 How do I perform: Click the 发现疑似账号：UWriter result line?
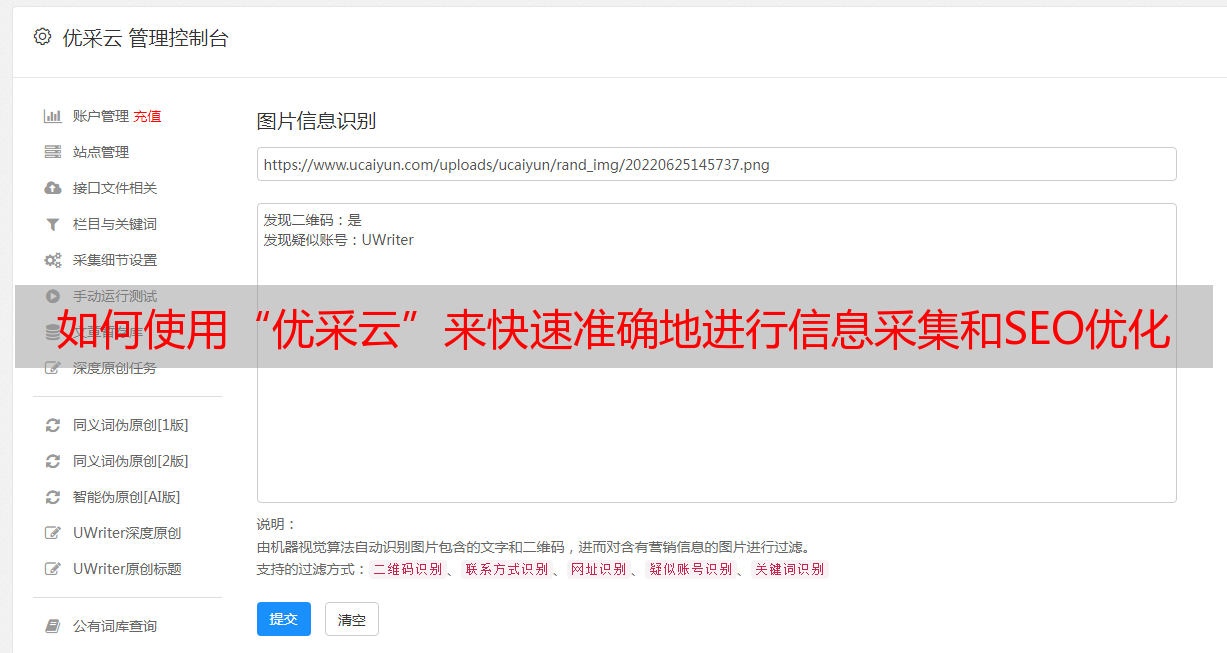click(338, 240)
